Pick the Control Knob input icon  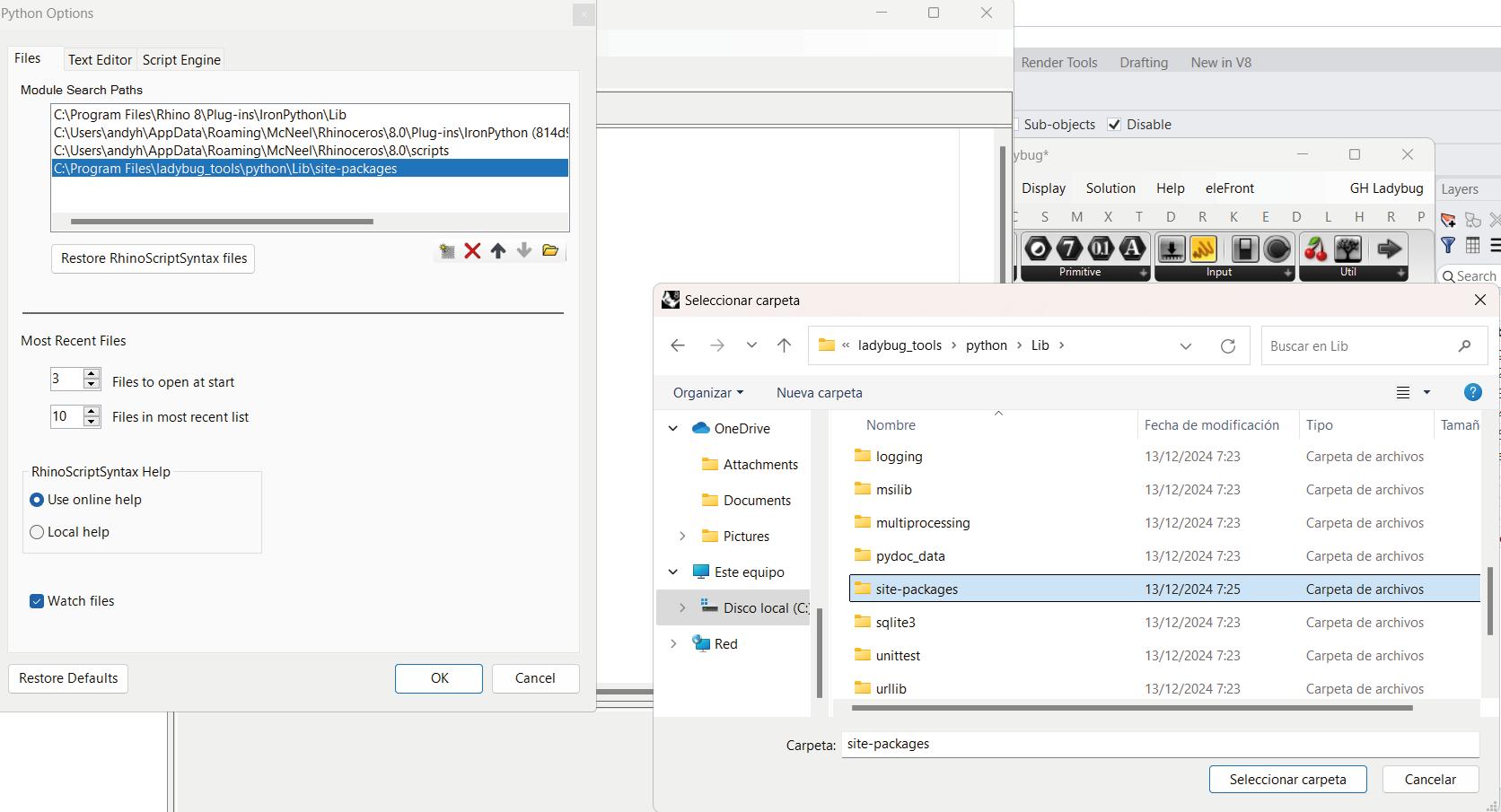1277,249
